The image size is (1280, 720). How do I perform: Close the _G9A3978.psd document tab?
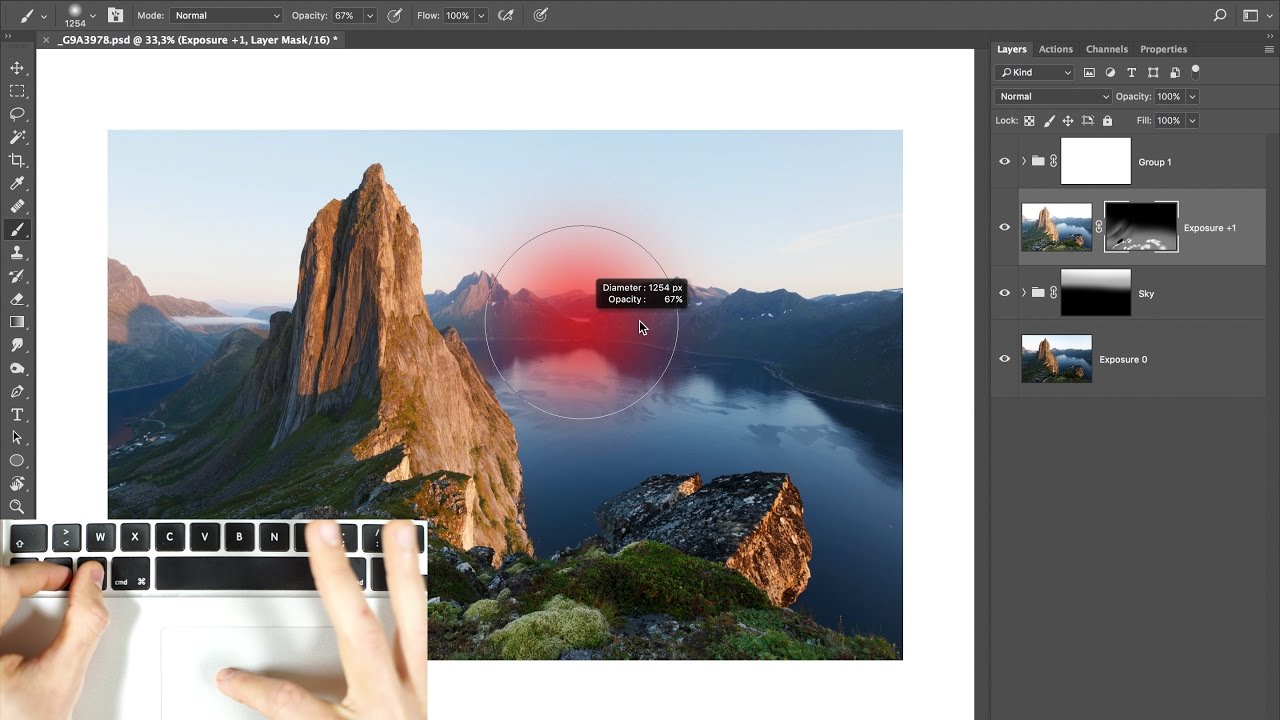[x=46, y=40]
